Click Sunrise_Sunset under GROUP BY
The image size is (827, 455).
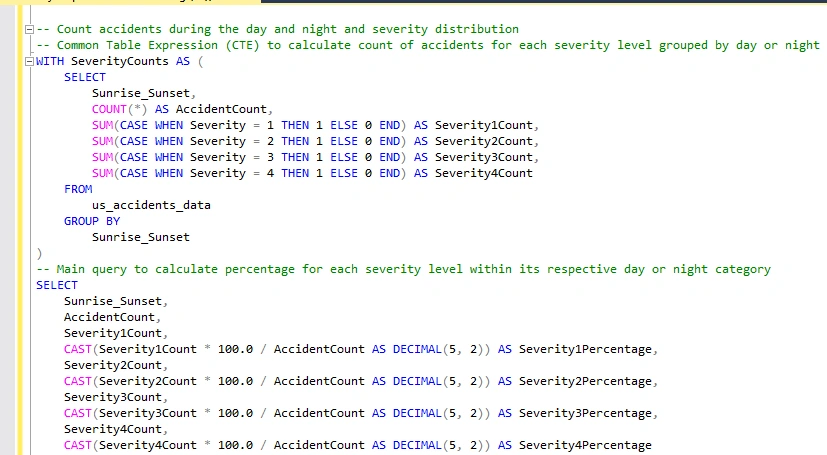[x=141, y=237]
